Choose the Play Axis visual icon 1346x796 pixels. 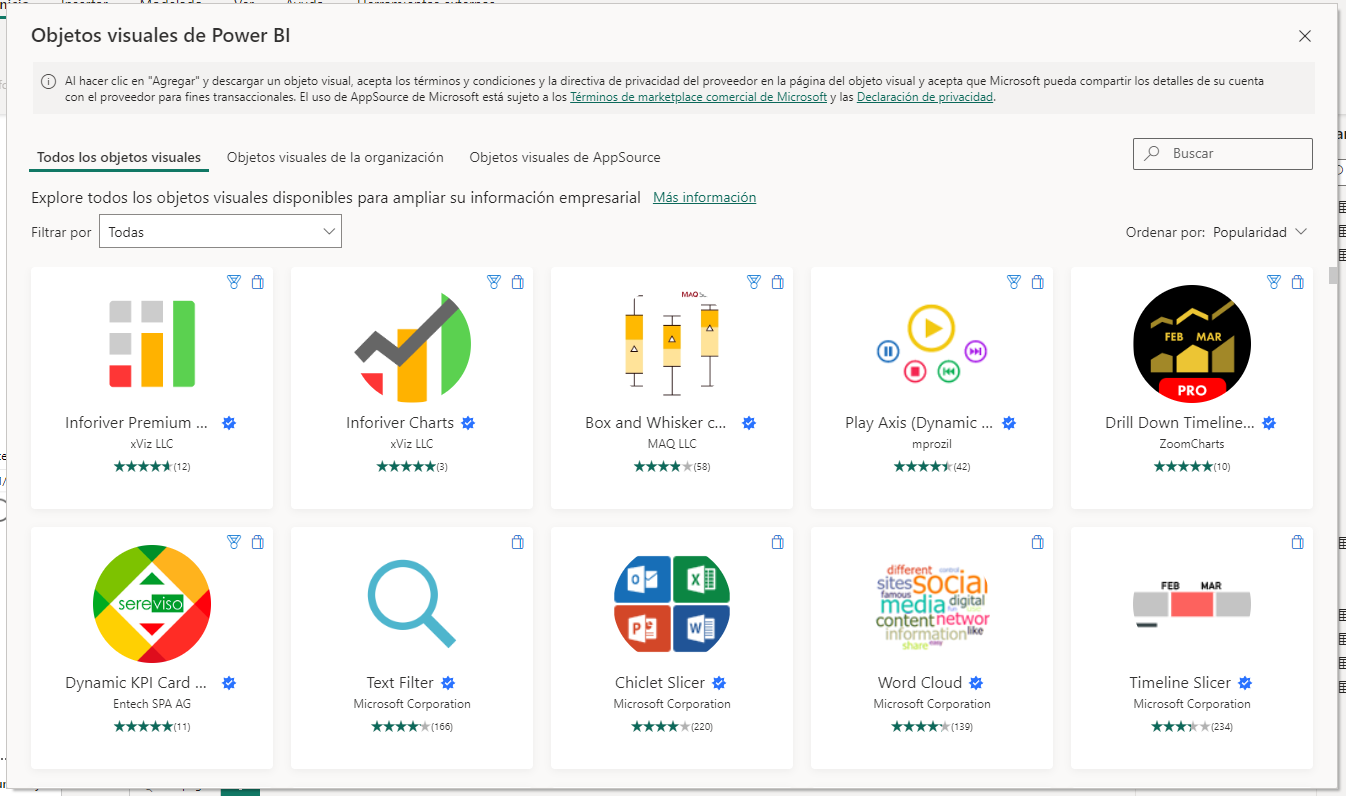coord(932,343)
